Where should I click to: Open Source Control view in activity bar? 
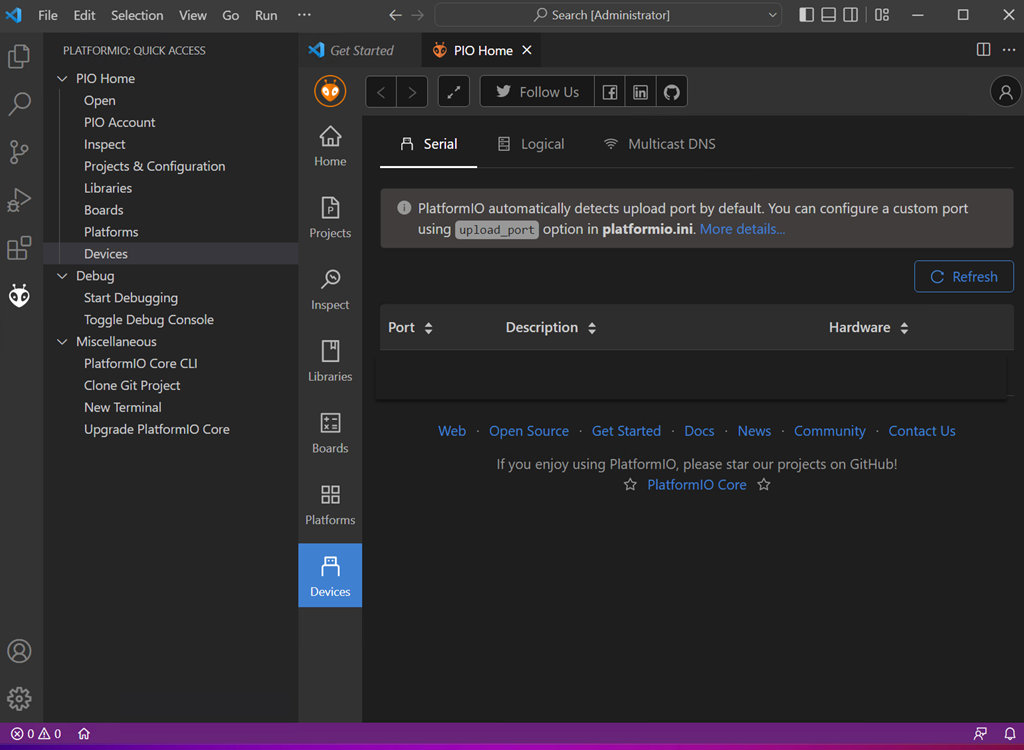(19, 151)
